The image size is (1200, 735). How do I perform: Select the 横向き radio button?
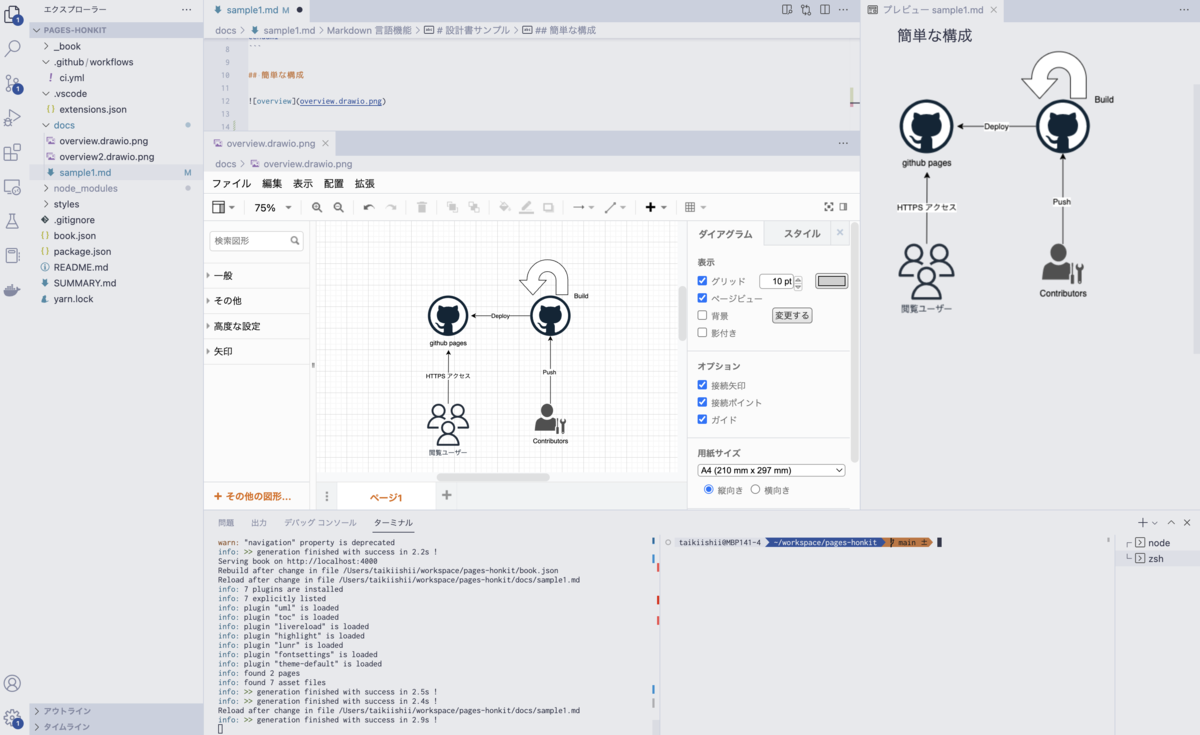click(755, 490)
